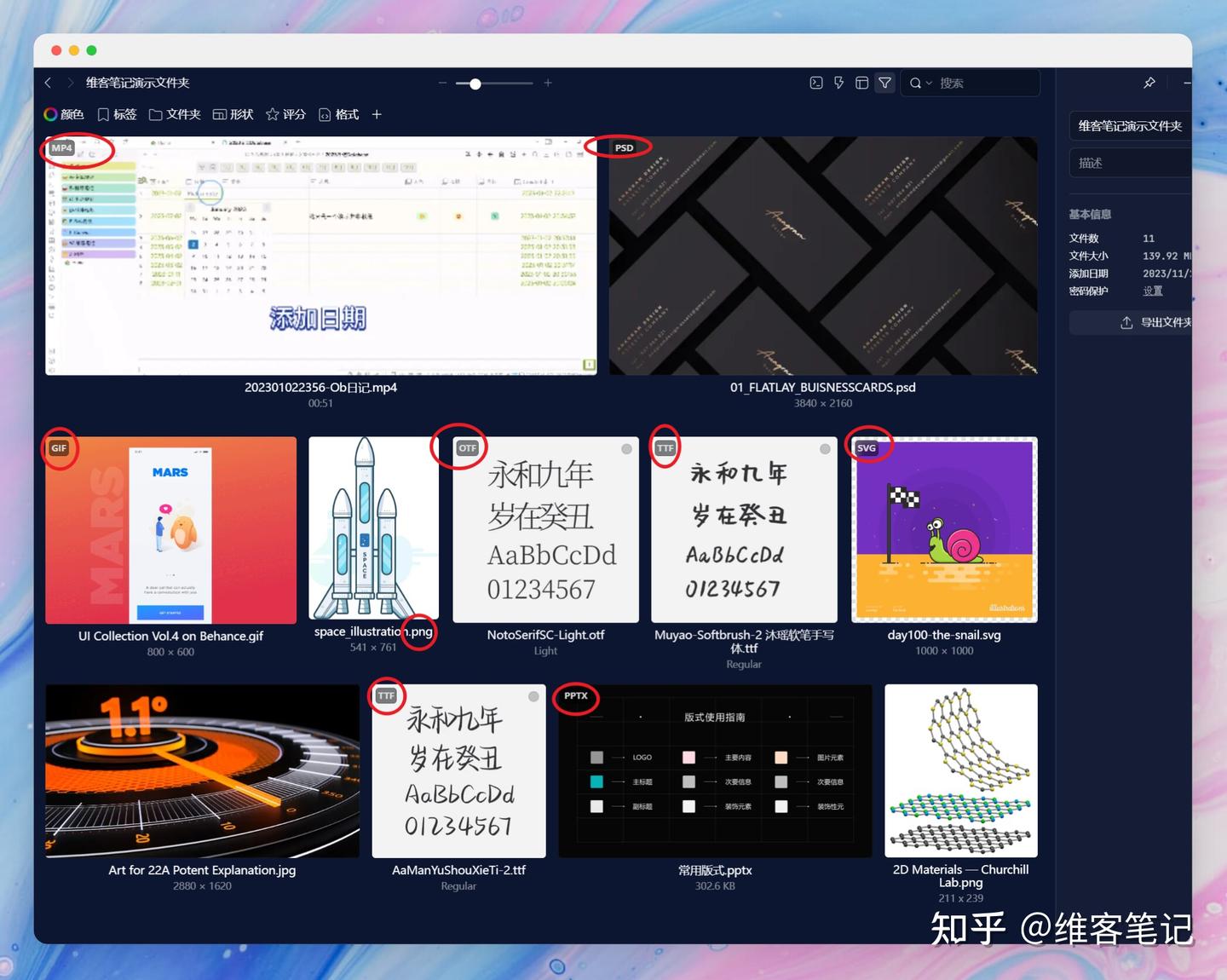Select the NotoSerifSC-Light.otf card via its circle checkbox
1227x980 pixels.
pos(626,448)
